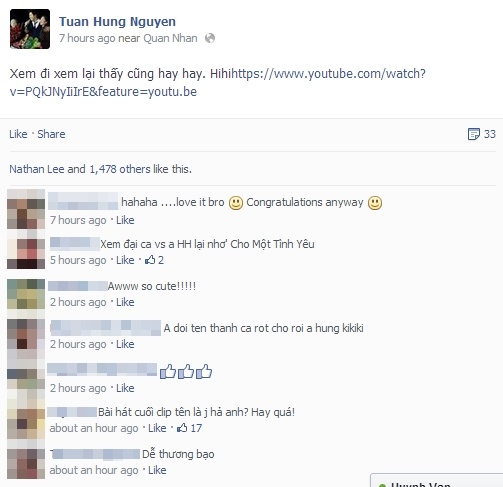Share the main post
This screenshot has height=487, width=503.
pos(51,134)
